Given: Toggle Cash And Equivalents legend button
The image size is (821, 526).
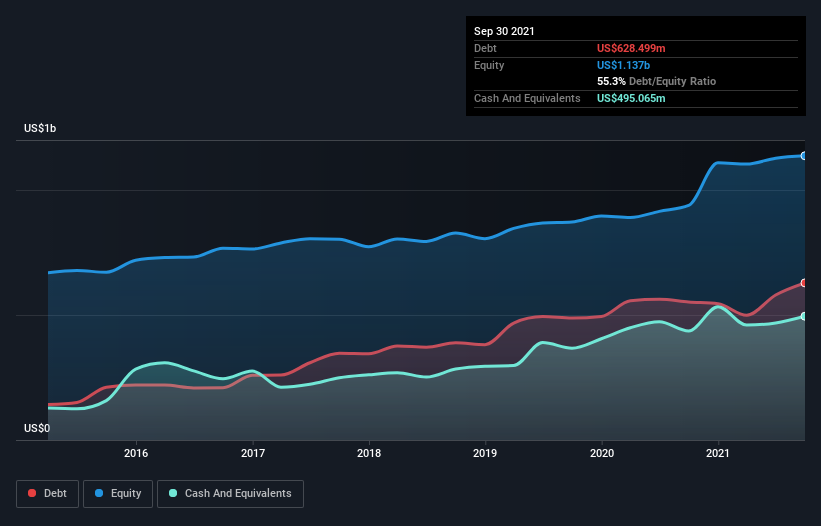Looking at the screenshot, I should pos(230,494).
